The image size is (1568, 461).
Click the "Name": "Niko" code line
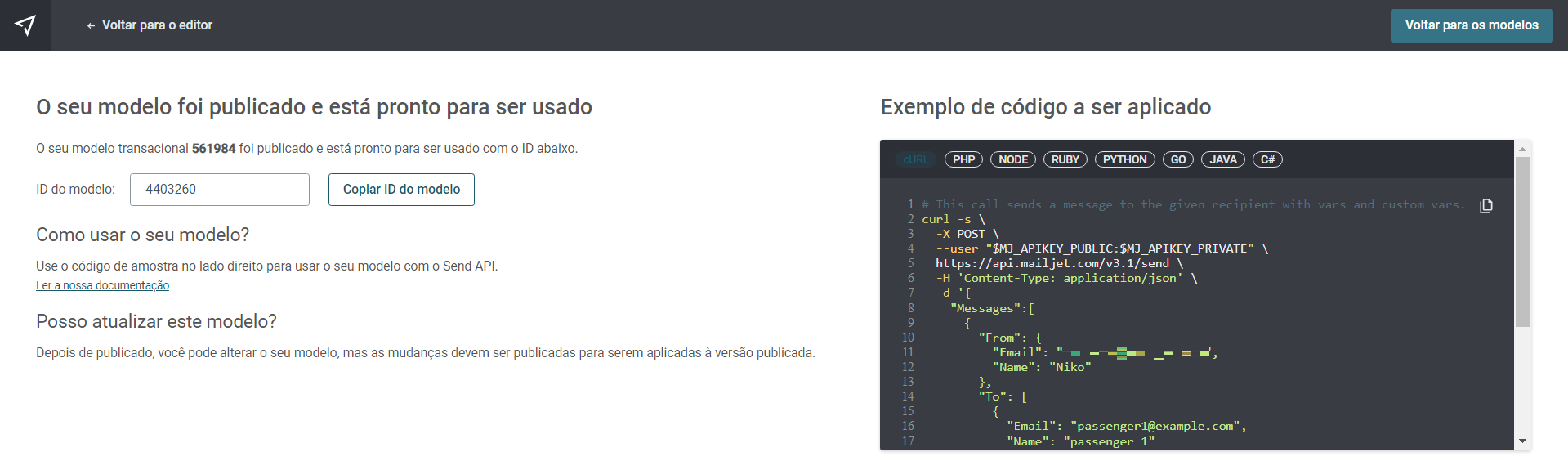click(x=1042, y=367)
